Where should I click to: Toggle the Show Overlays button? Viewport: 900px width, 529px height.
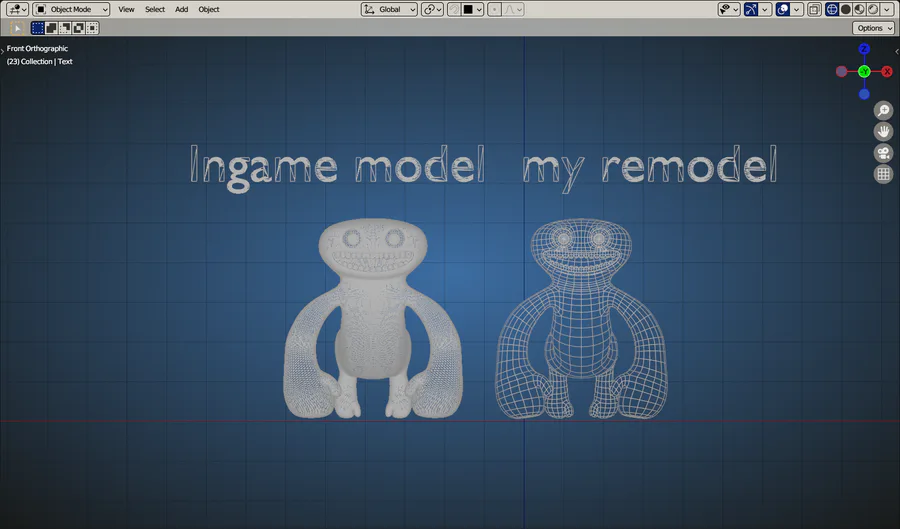[782, 9]
